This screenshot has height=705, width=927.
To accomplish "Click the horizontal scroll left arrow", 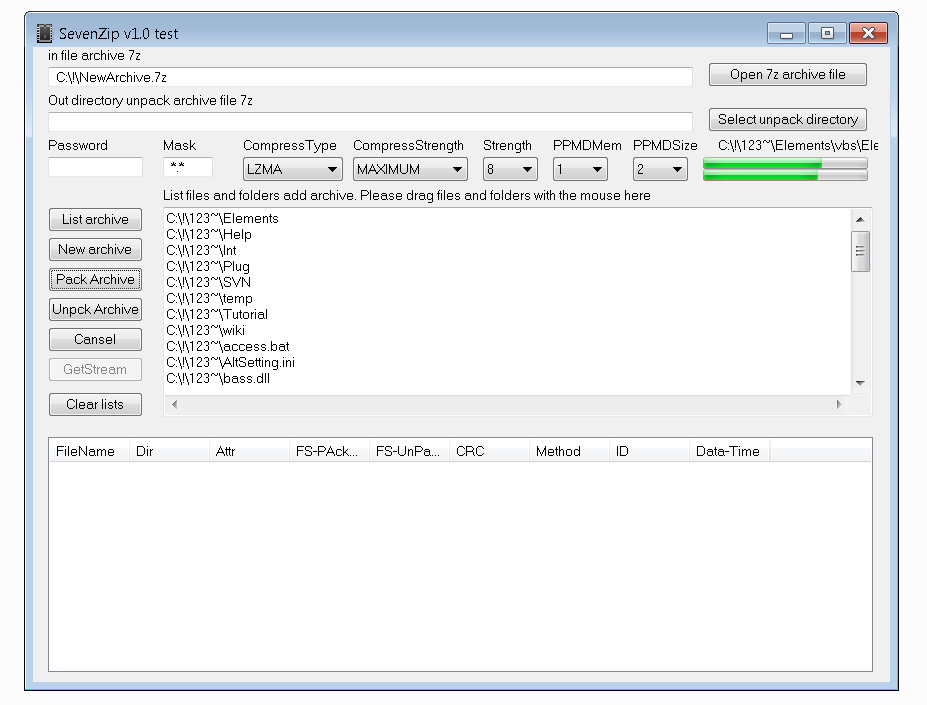I will point(174,405).
